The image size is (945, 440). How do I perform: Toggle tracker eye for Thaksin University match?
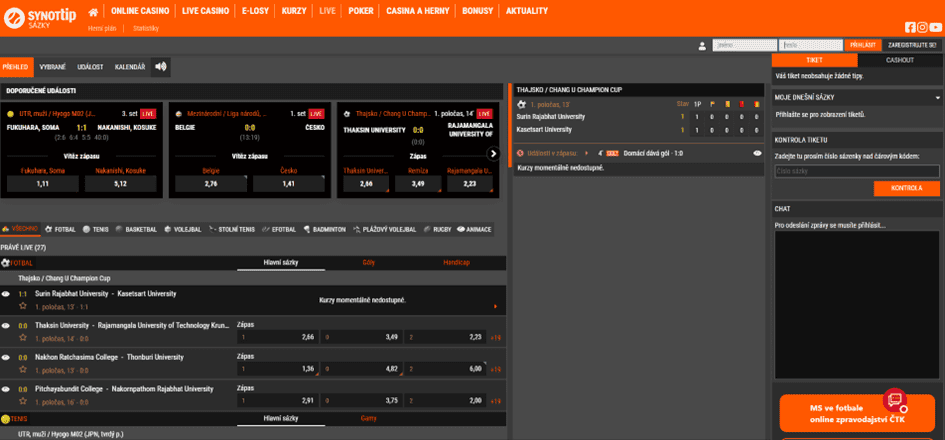click(6, 325)
